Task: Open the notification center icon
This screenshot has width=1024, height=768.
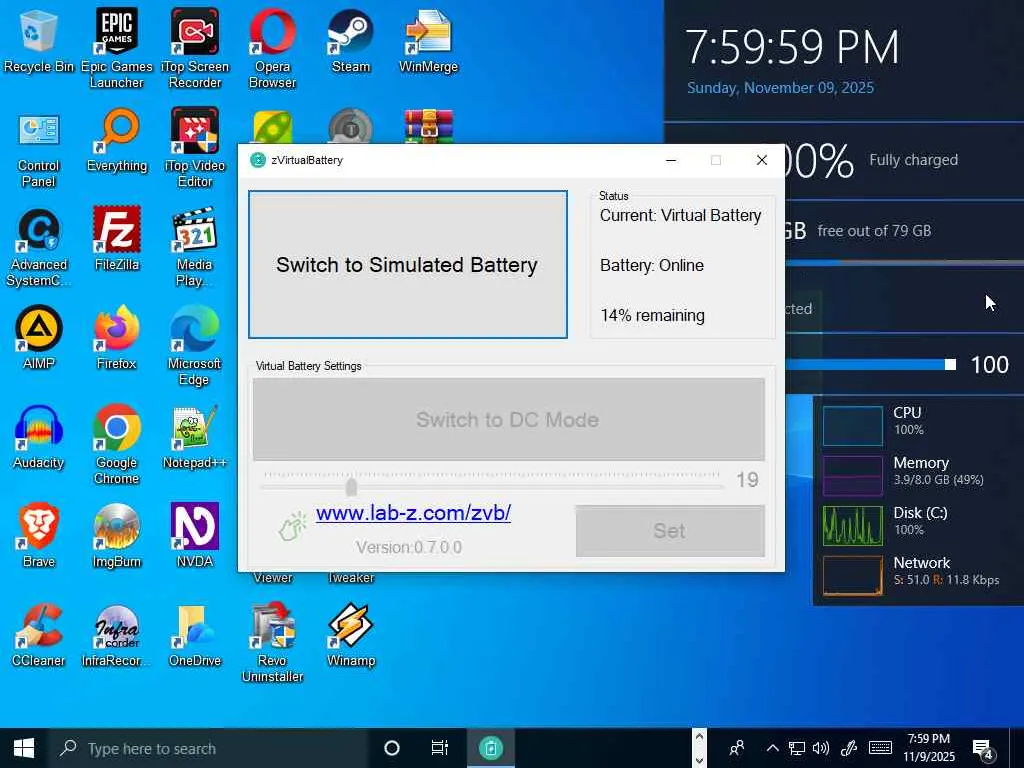Action: pos(984,750)
